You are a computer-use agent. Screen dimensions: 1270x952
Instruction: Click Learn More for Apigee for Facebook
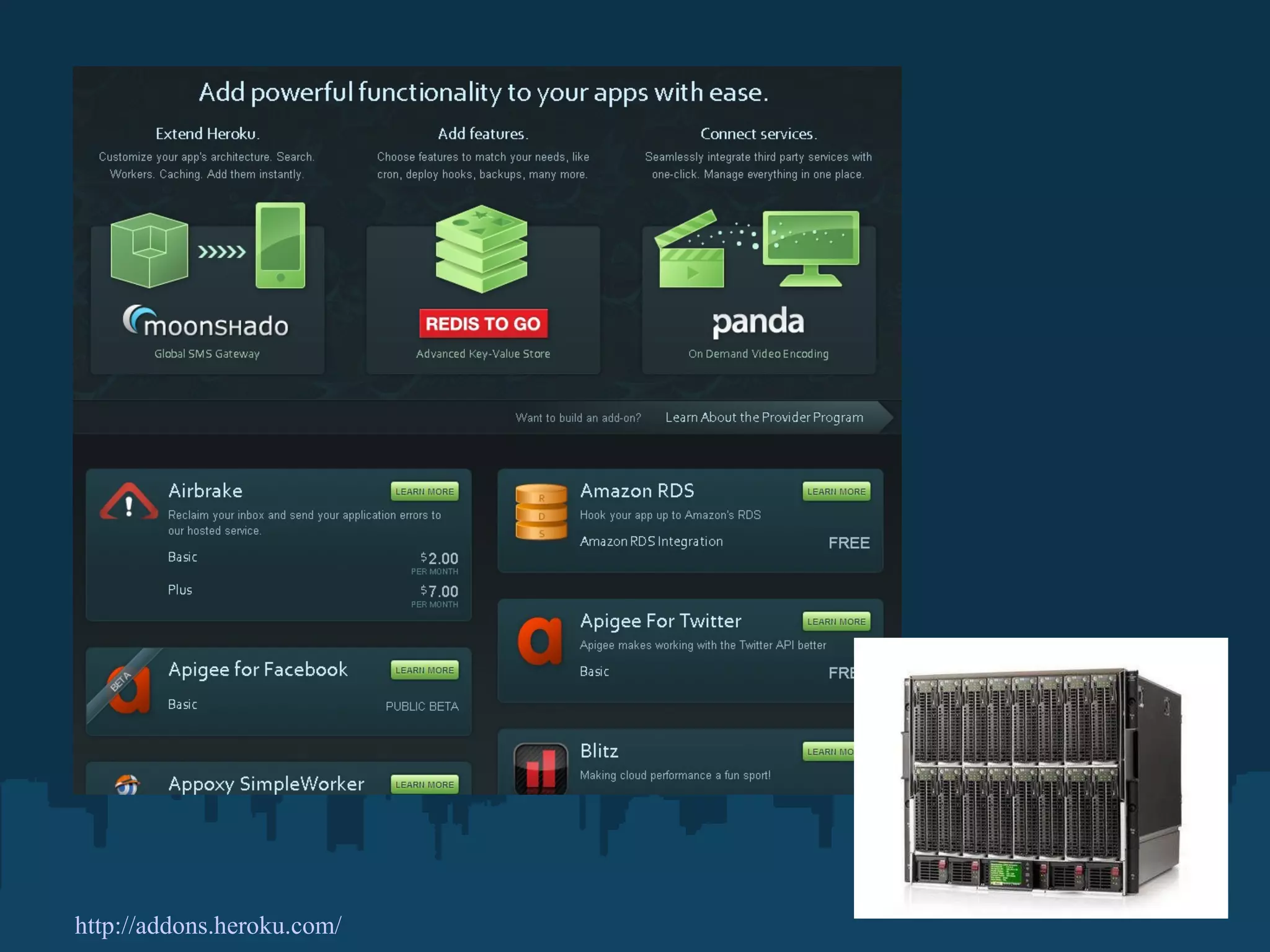tap(425, 670)
